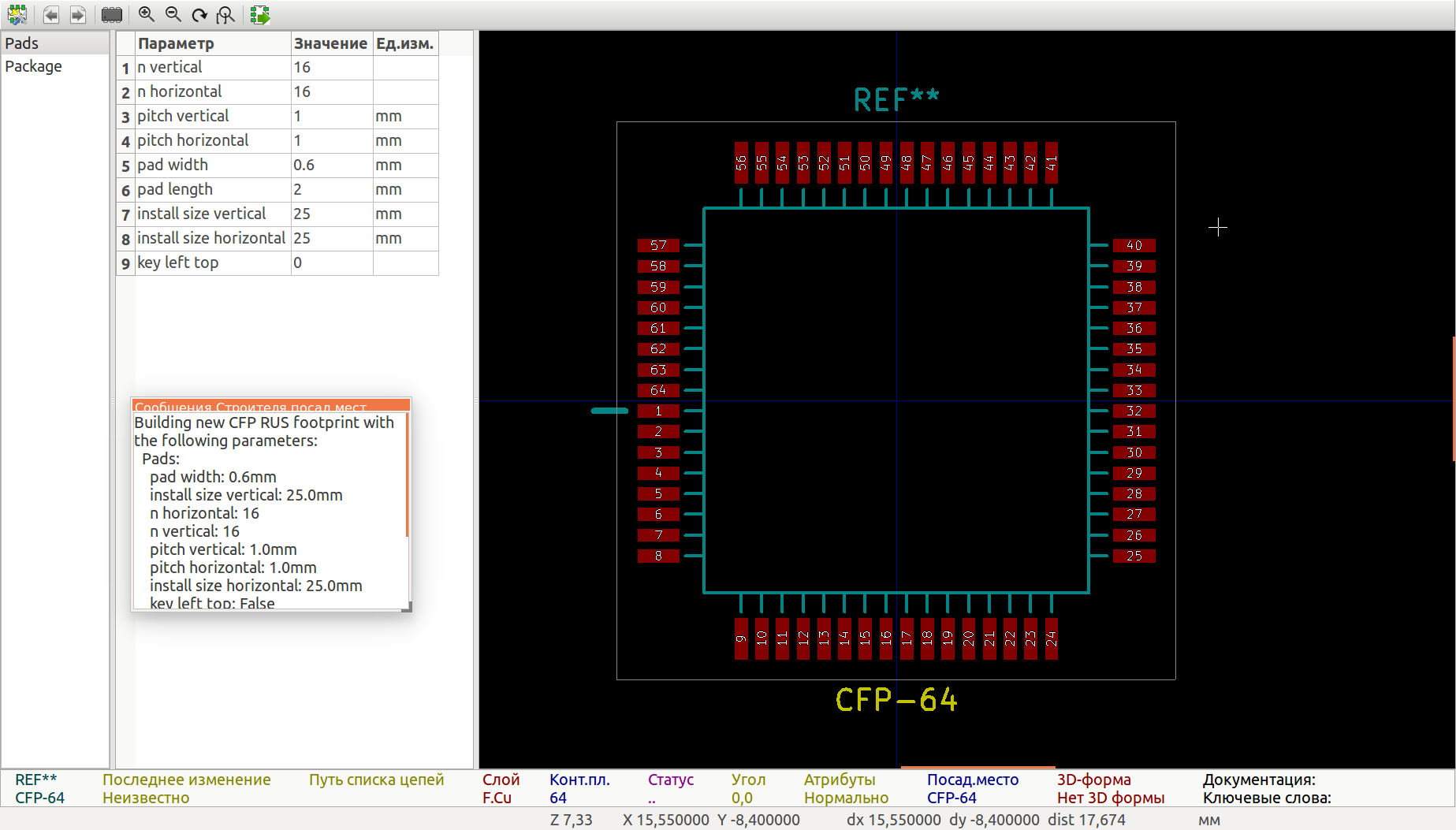Edit the key left top value
The height and width of the screenshot is (830, 1456).
(331, 263)
